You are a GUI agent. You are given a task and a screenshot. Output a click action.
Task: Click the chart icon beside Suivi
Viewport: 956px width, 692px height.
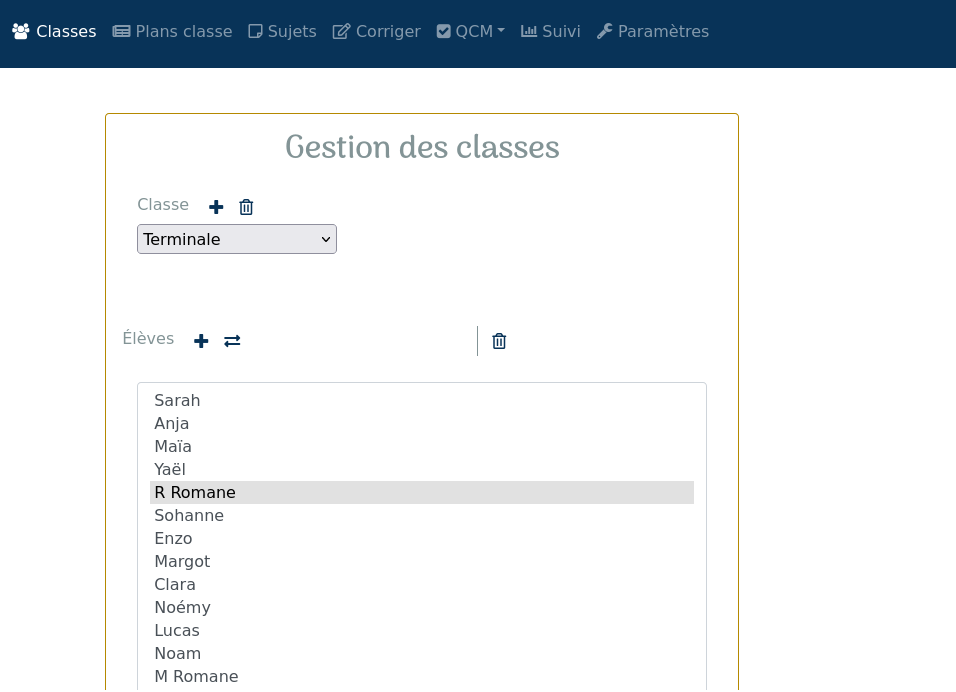point(529,31)
